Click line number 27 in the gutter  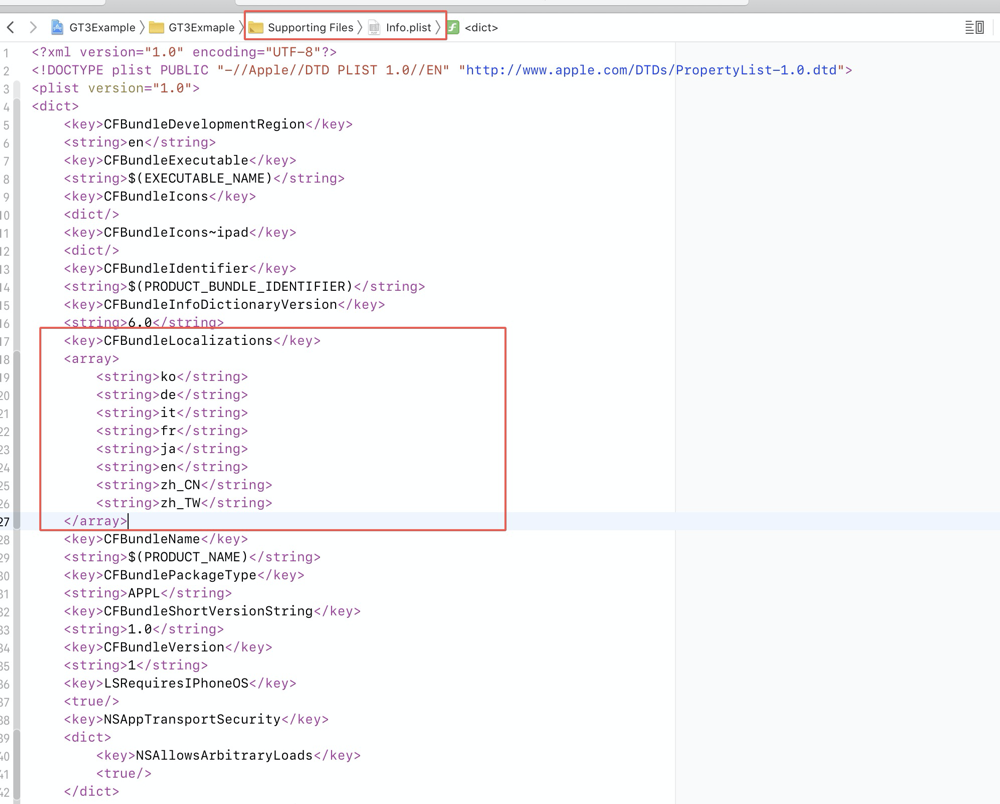click(x=6, y=521)
